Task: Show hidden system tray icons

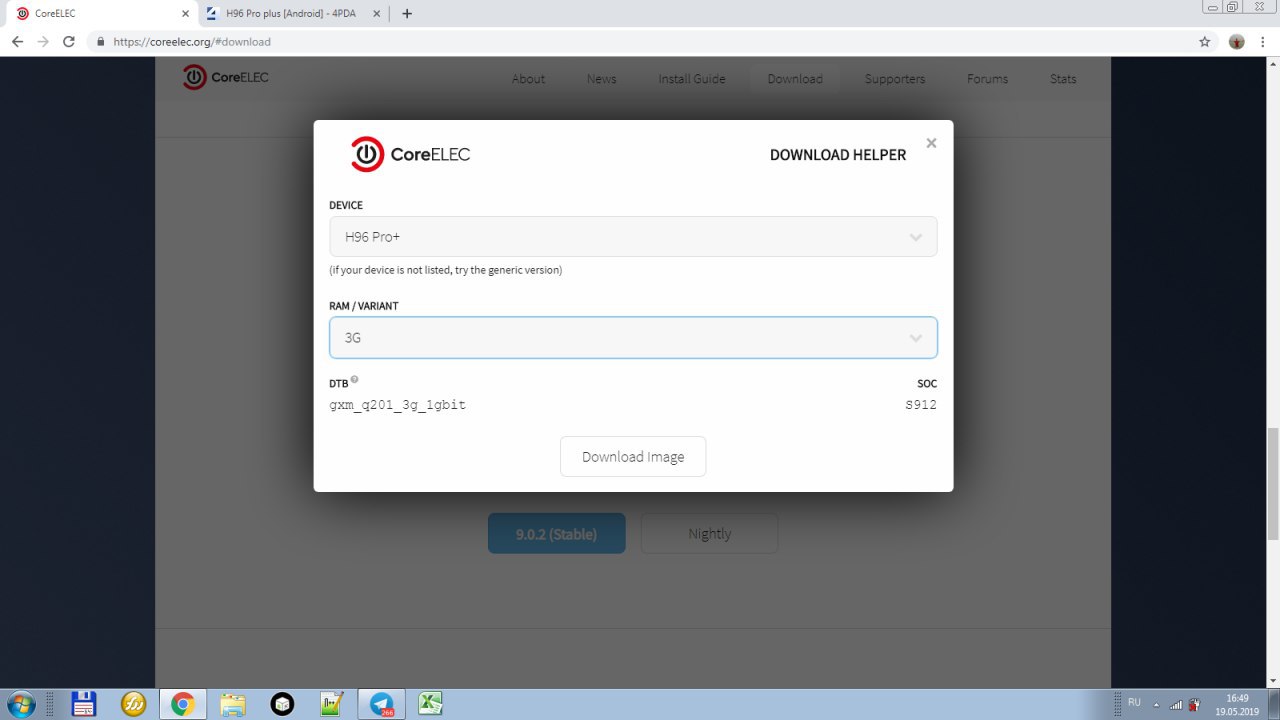Action: (x=1156, y=704)
